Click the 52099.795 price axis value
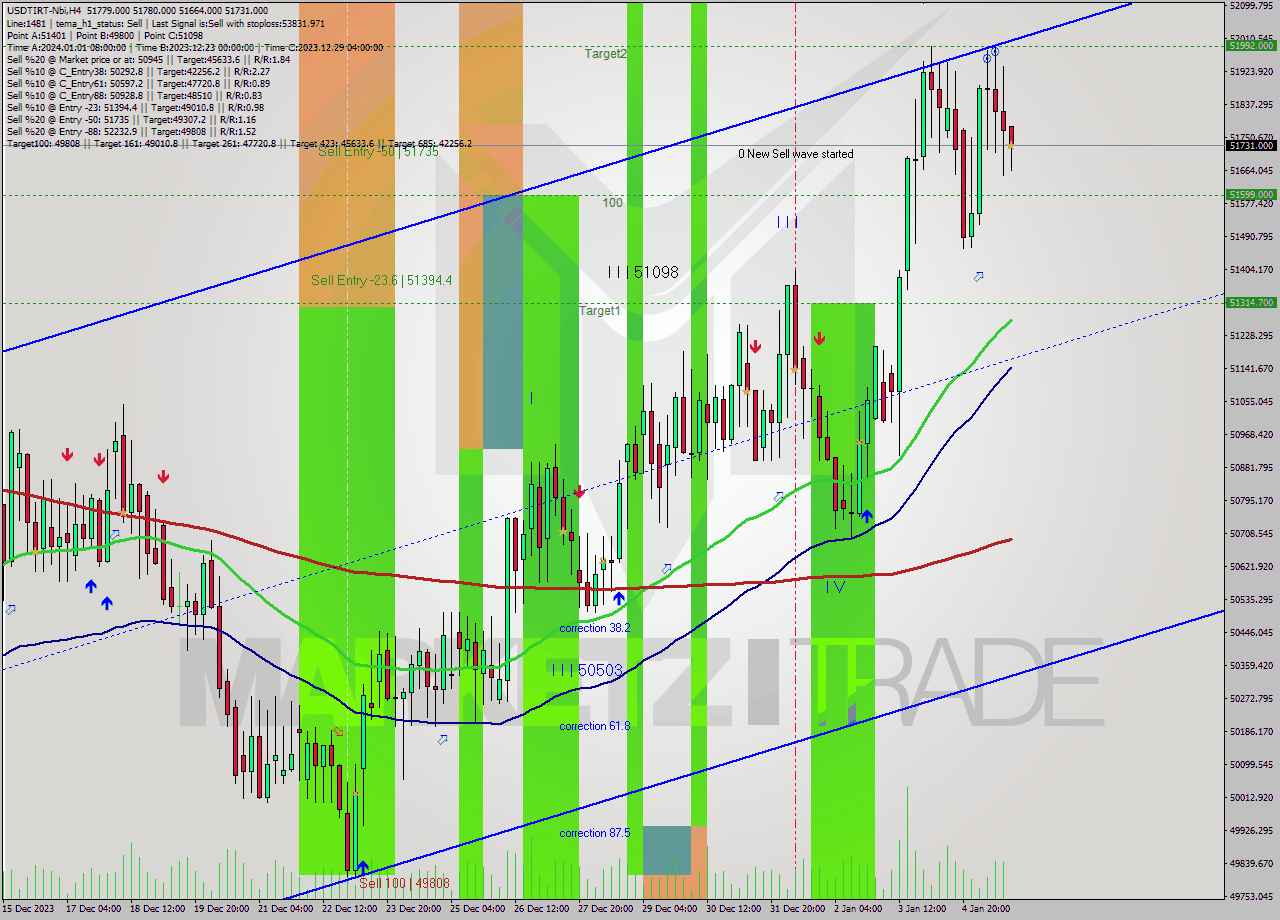 tap(1252, 5)
